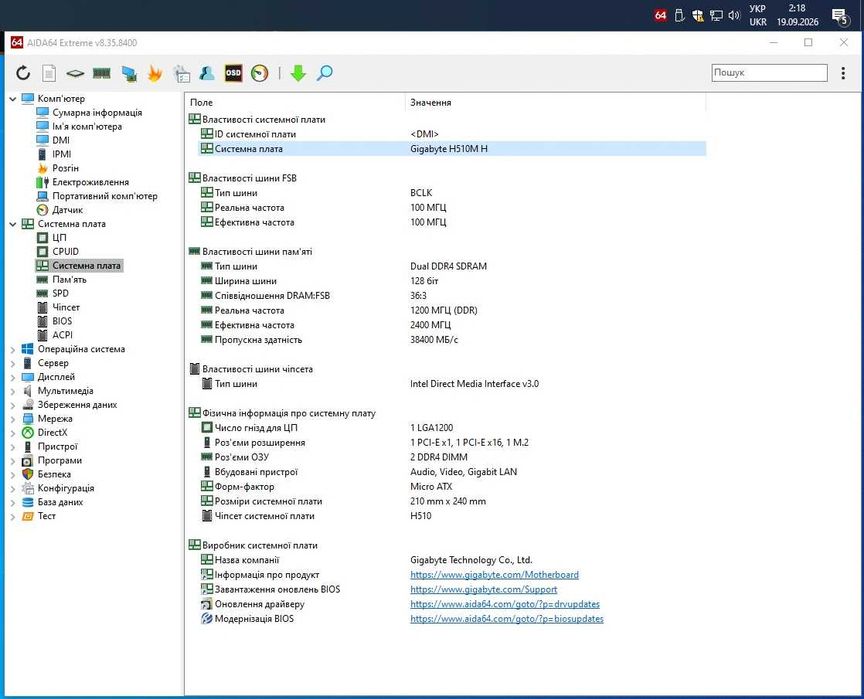Select the Пам'ять tree item
Viewport: 864px width, 699px height.
(x=69, y=279)
